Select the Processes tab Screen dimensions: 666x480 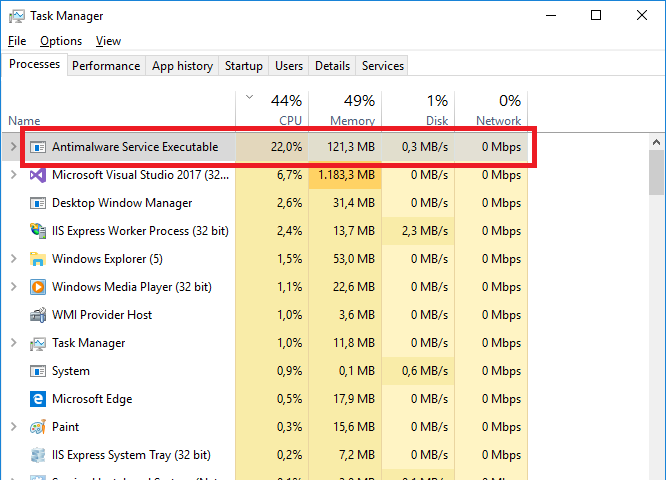(x=34, y=64)
